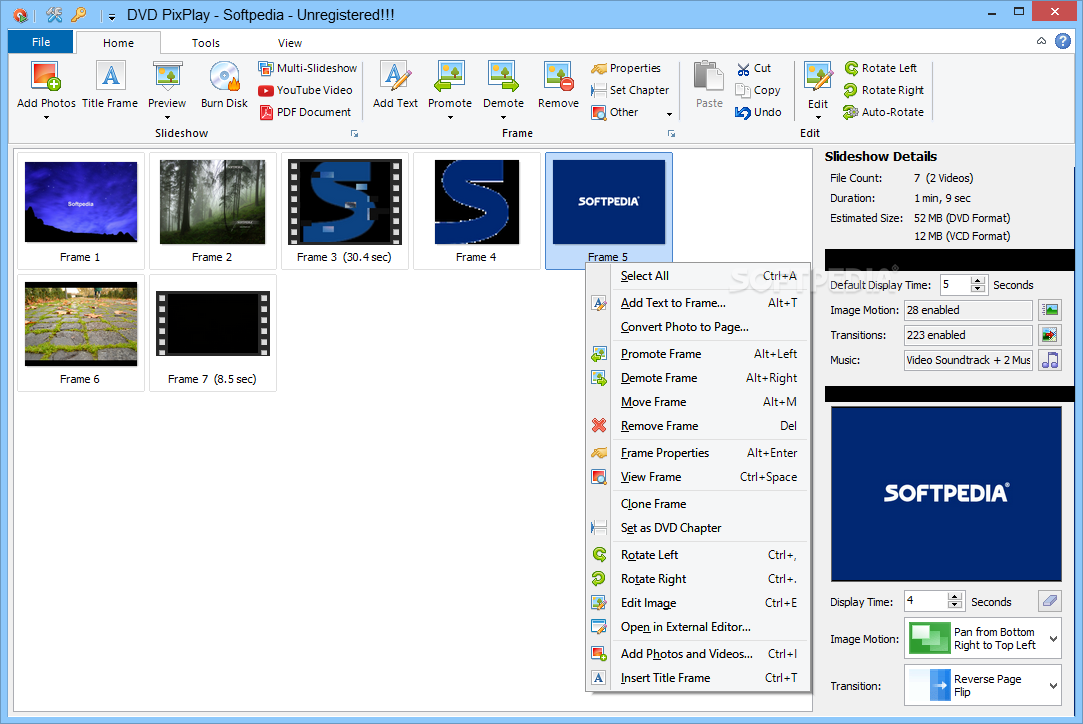Viewport: 1083px width, 724px height.
Task: Click the frame Display Time input field
Action: click(926, 601)
